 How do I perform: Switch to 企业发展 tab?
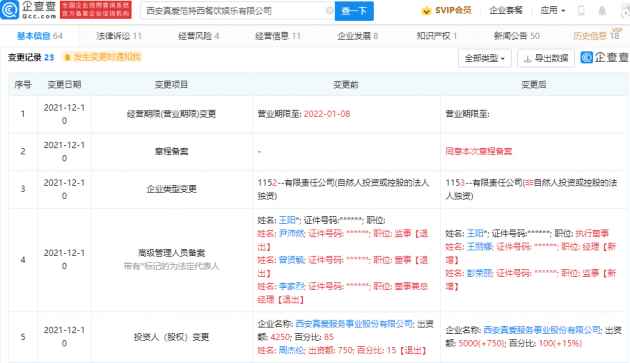tap(358, 36)
